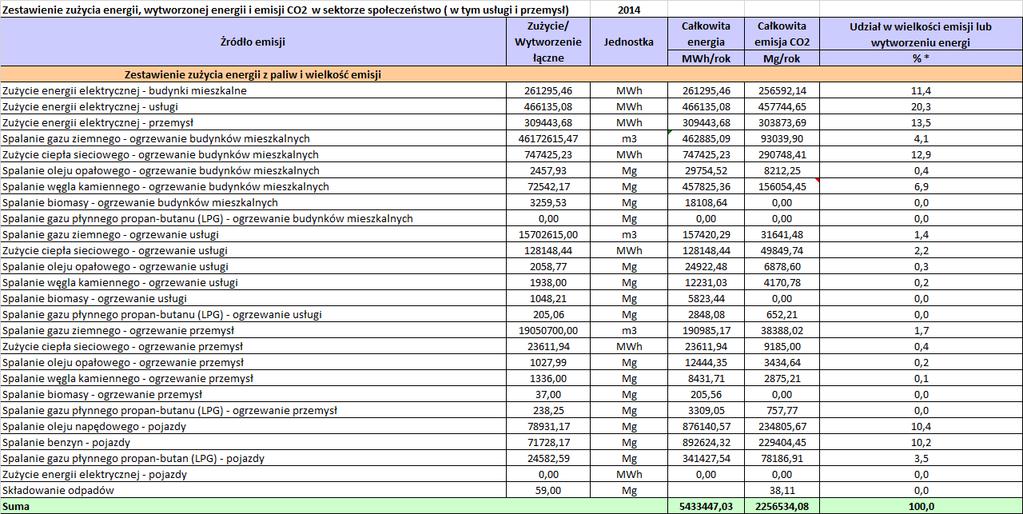Select cell 19050700,00 for gaz ziemny przemysł
The image size is (1023, 514).
pos(549,330)
